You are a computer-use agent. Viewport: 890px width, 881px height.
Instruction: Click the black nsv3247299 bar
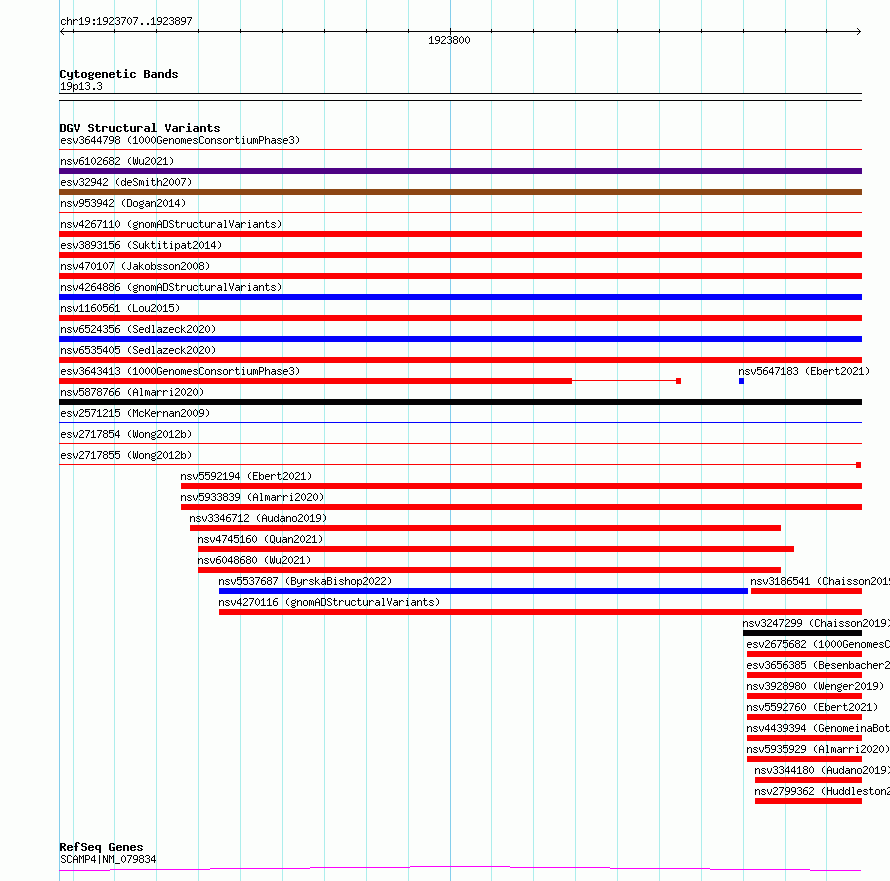(802, 633)
